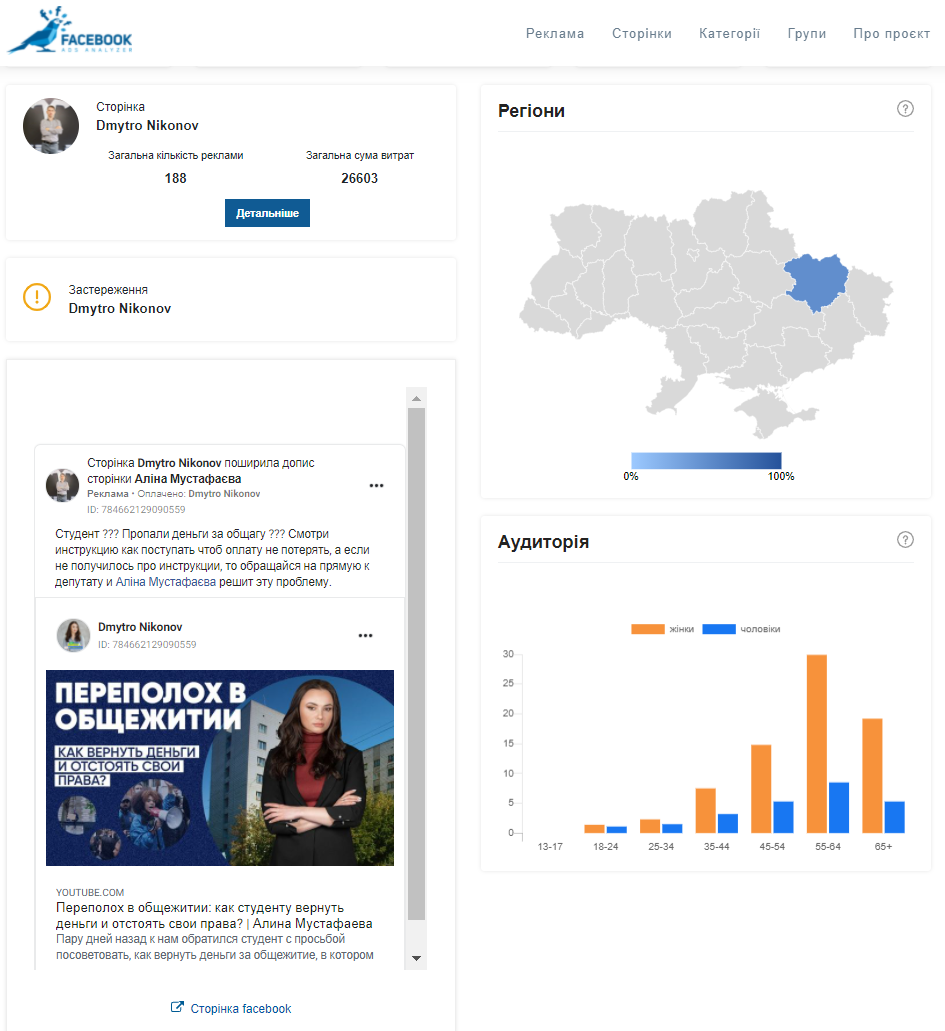This screenshot has width=945, height=1031.
Task: Click Аліна Мустафаєва link in post text
Action: pos(165,581)
